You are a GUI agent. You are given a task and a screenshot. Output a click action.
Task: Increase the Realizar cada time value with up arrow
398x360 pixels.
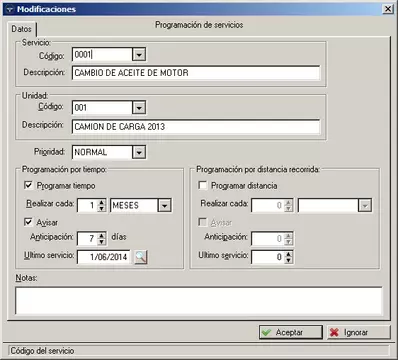102,202
